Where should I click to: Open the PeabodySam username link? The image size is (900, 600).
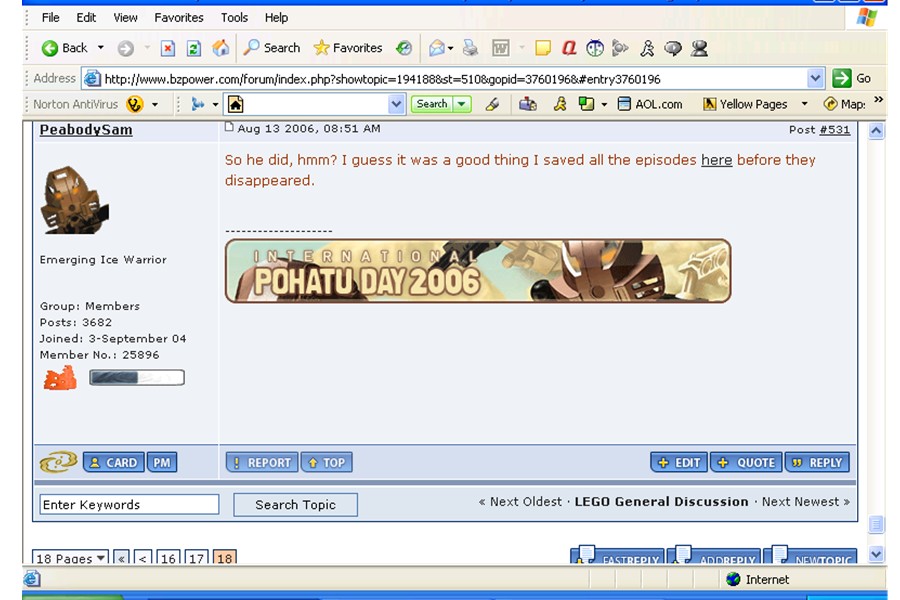pos(86,130)
